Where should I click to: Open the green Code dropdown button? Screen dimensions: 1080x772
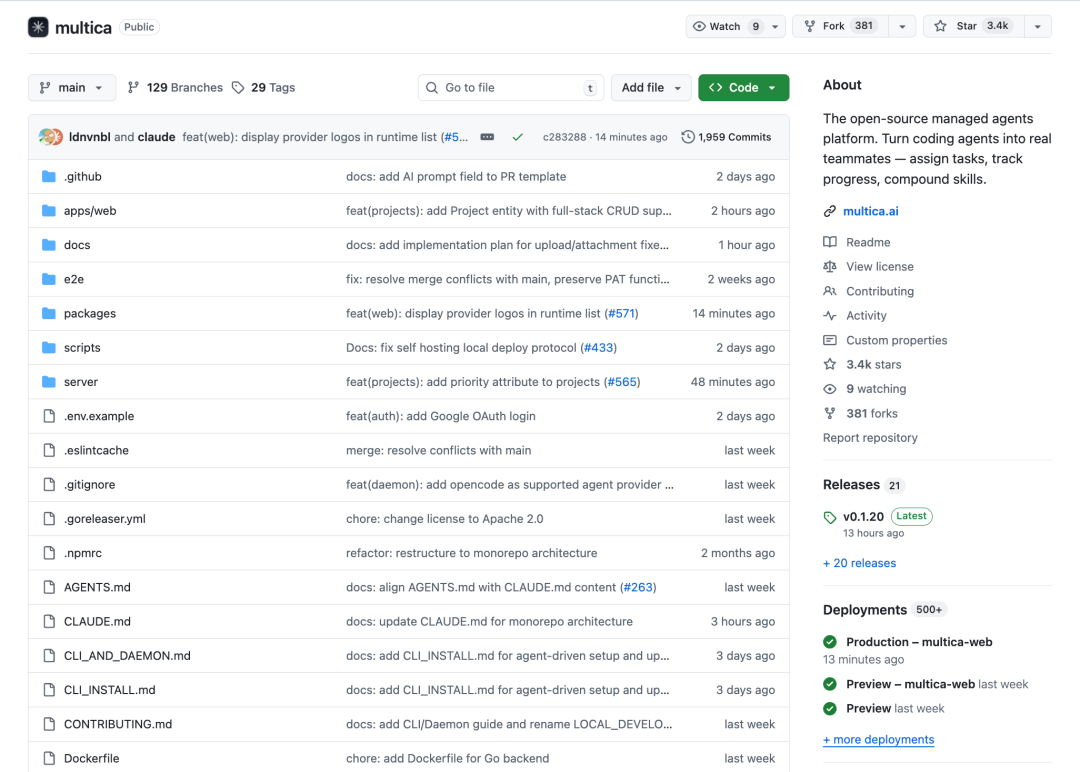[x=743, y=87]
